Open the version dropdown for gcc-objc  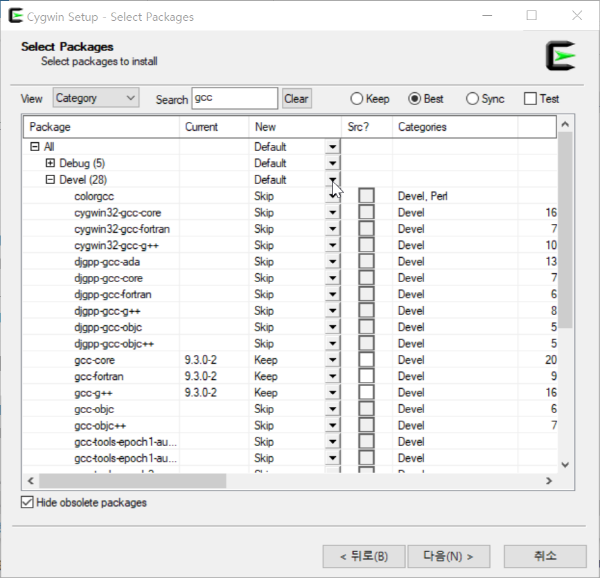pos(333,409)
